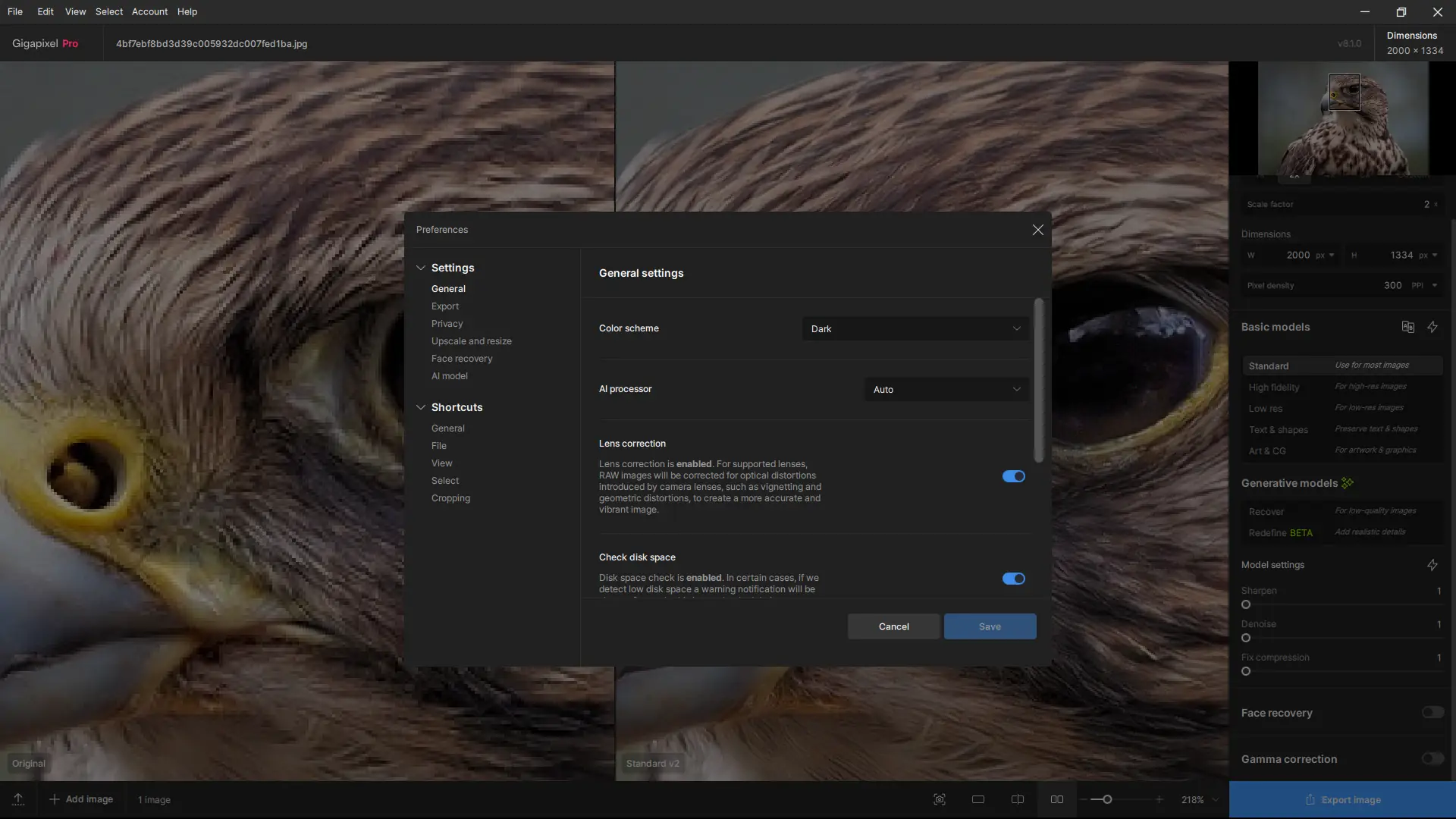The height and width of the screenshot is (819, 1456).
Task: Open the Color scheme dropdown
Action: tap(915, 328)
